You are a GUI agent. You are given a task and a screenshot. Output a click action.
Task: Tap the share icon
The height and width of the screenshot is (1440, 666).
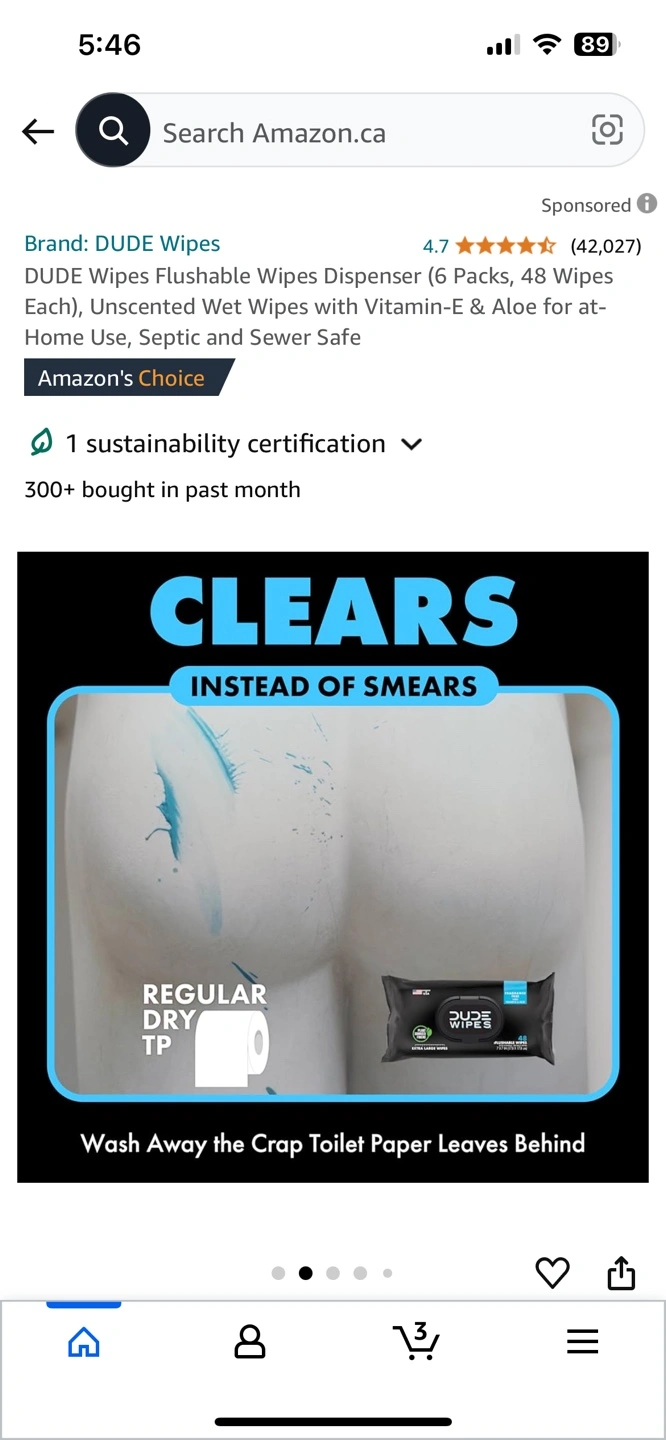click(621, 1272)
